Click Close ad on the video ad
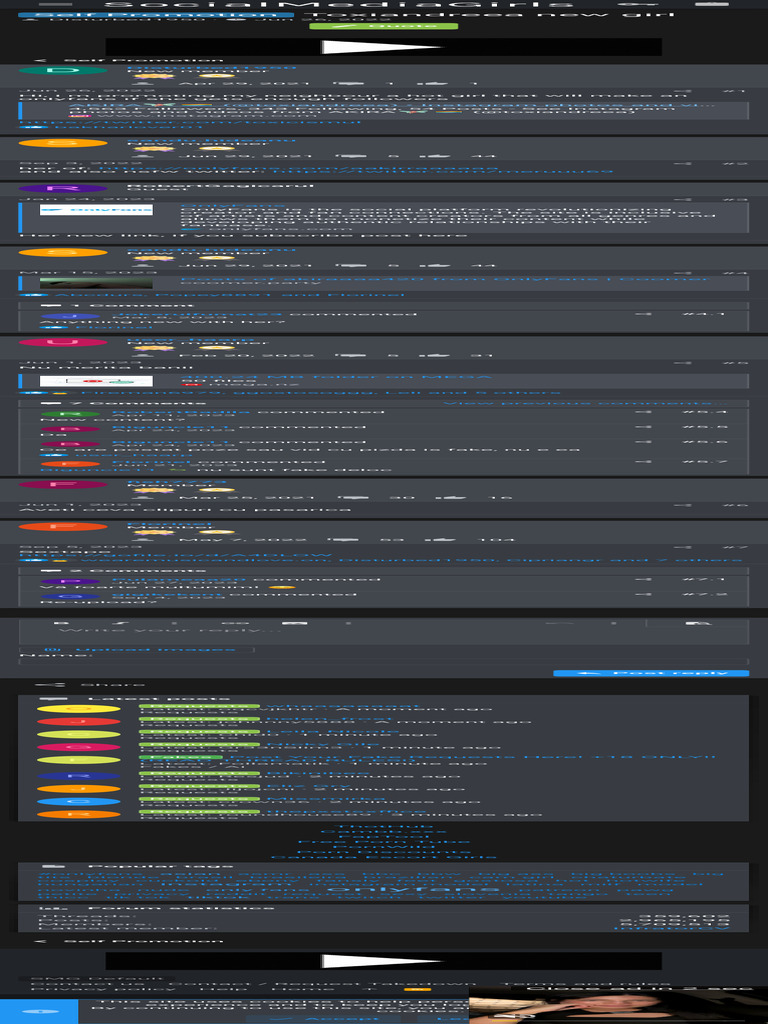 coord(639,989)
